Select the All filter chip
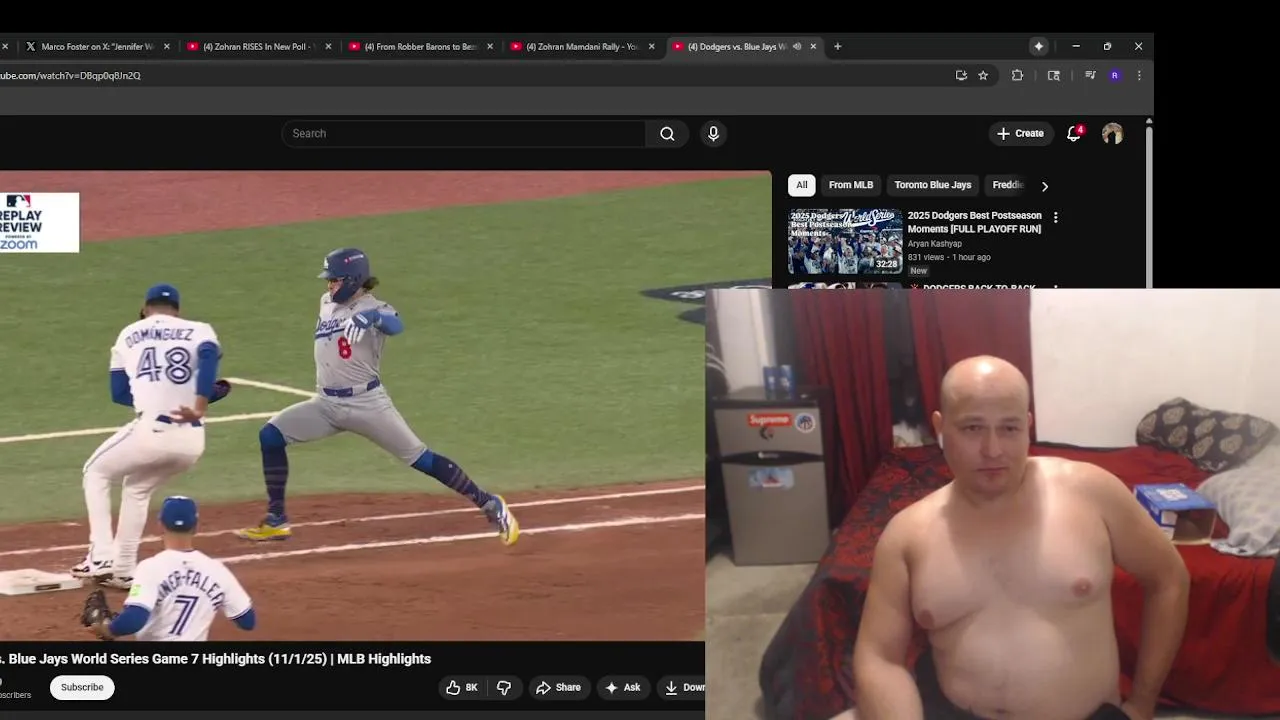This screenshot has width=1280, height=720. click(x=801, y=185)
